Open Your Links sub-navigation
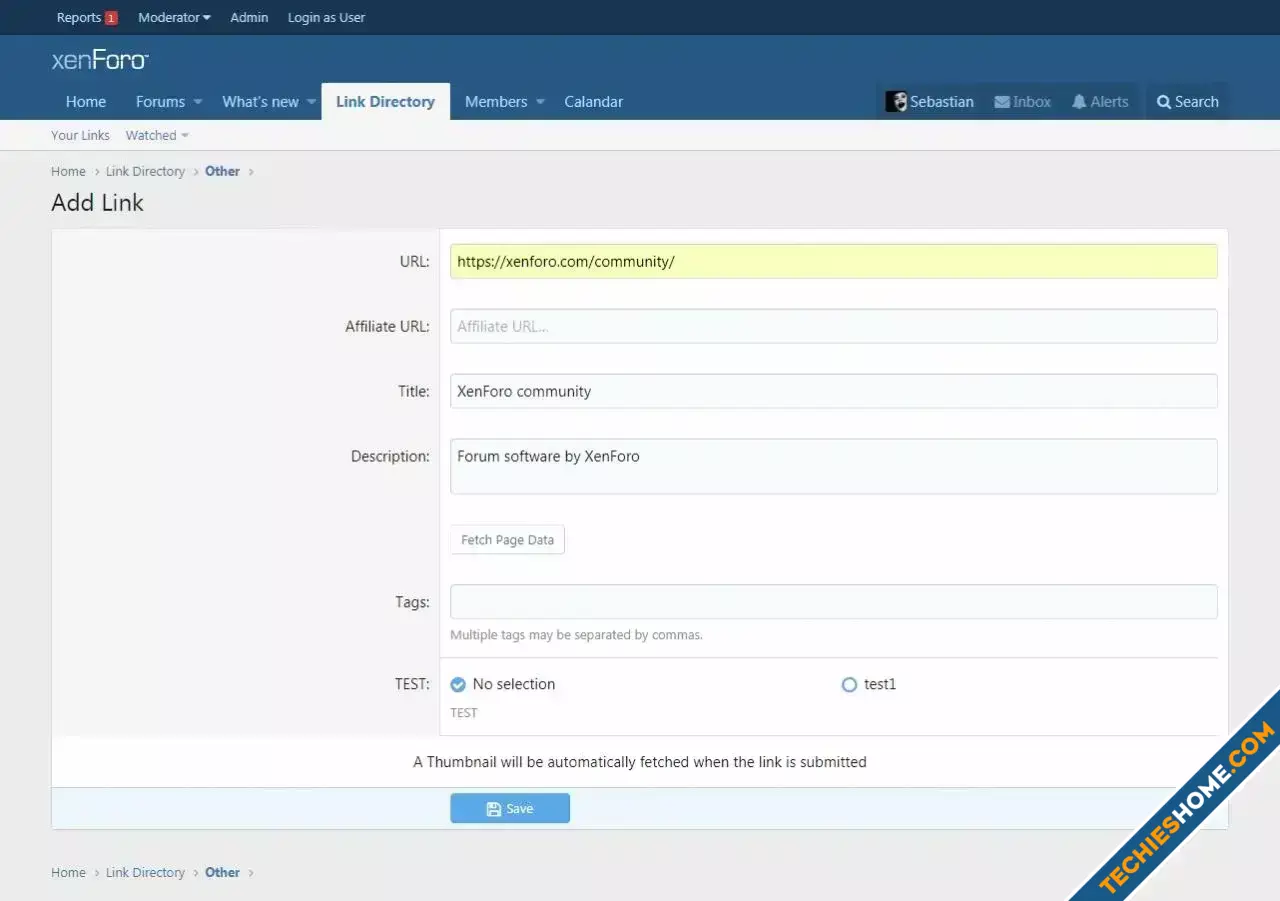1280x901 pixels. pos(80,135)
